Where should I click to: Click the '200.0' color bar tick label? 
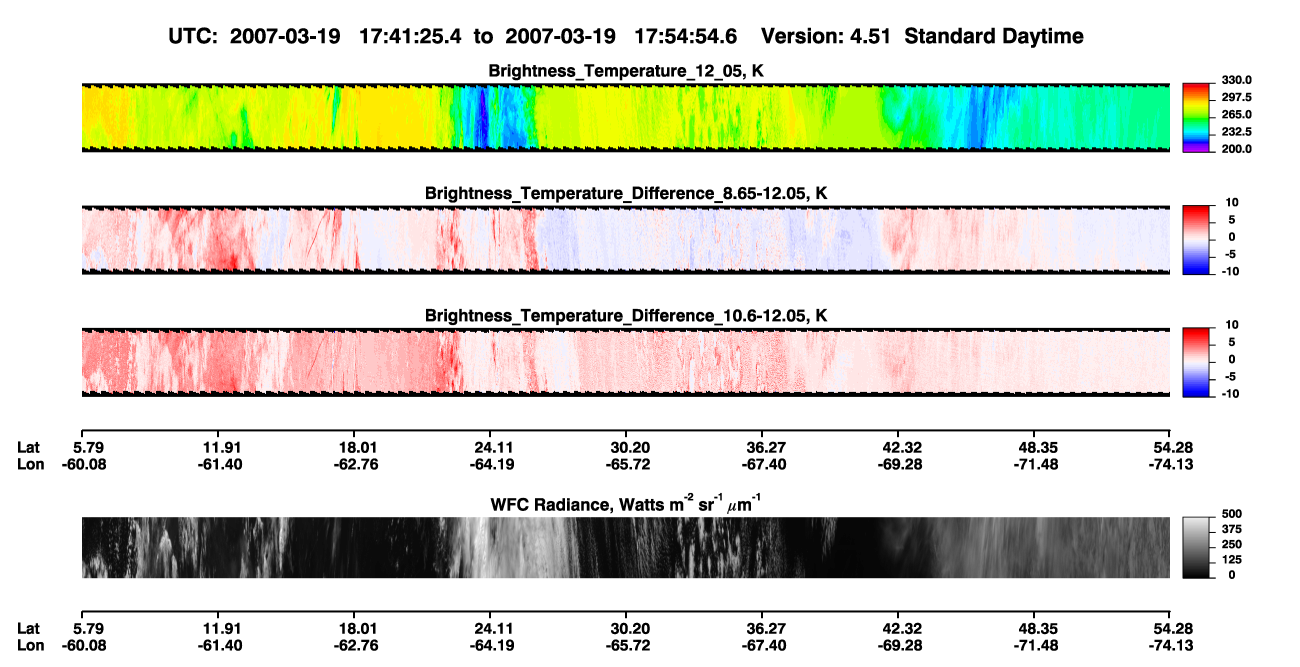point(1237,148)
